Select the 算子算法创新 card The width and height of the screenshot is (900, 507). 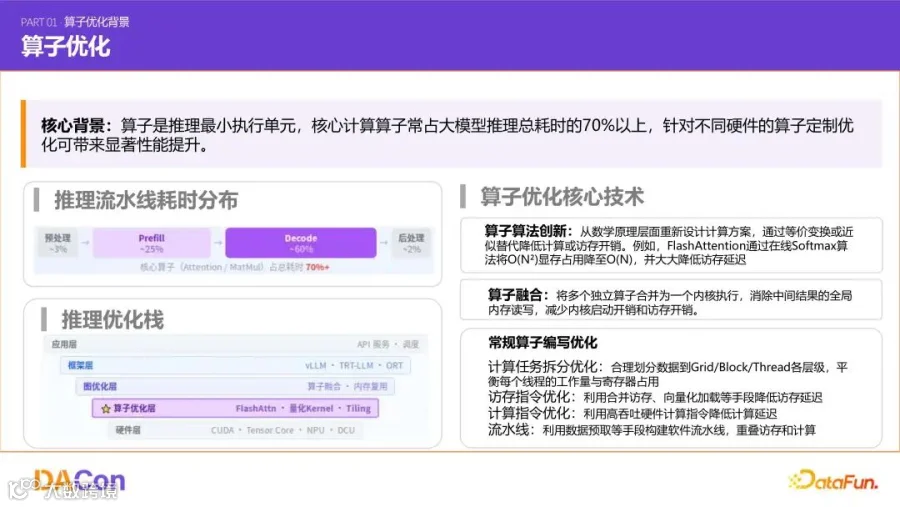(671, 245)
